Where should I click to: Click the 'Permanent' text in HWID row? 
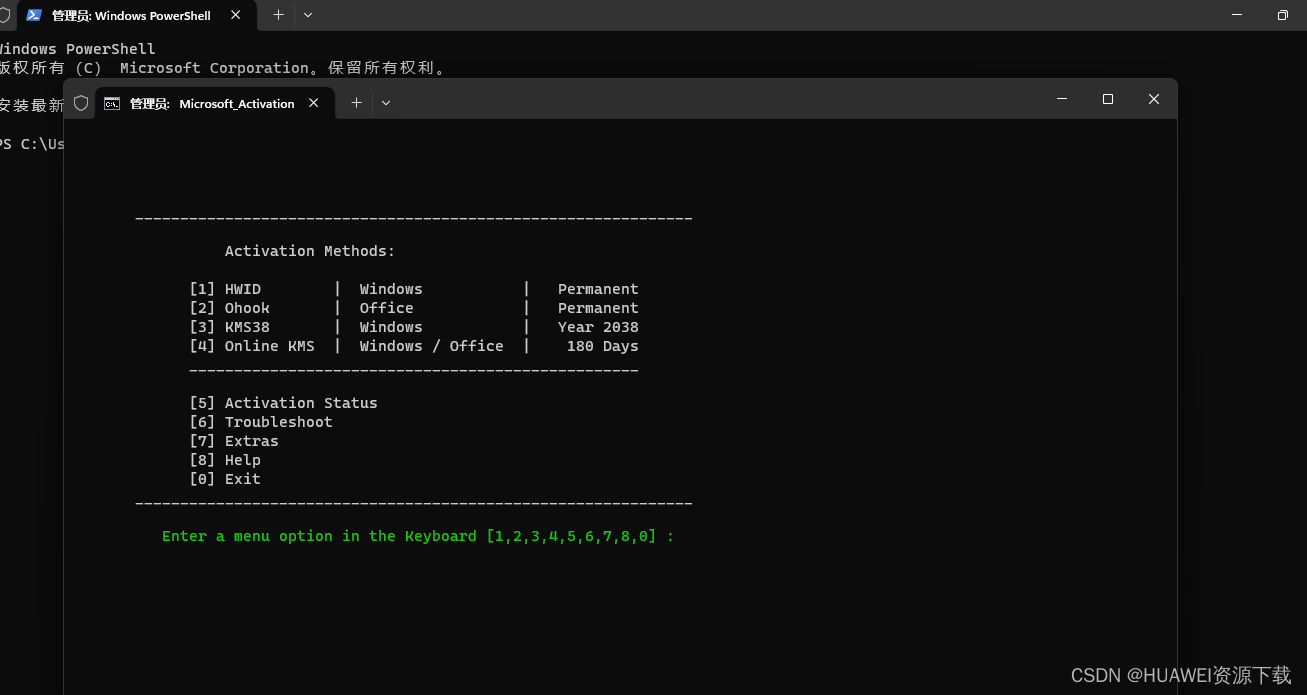tap(598, 289)
